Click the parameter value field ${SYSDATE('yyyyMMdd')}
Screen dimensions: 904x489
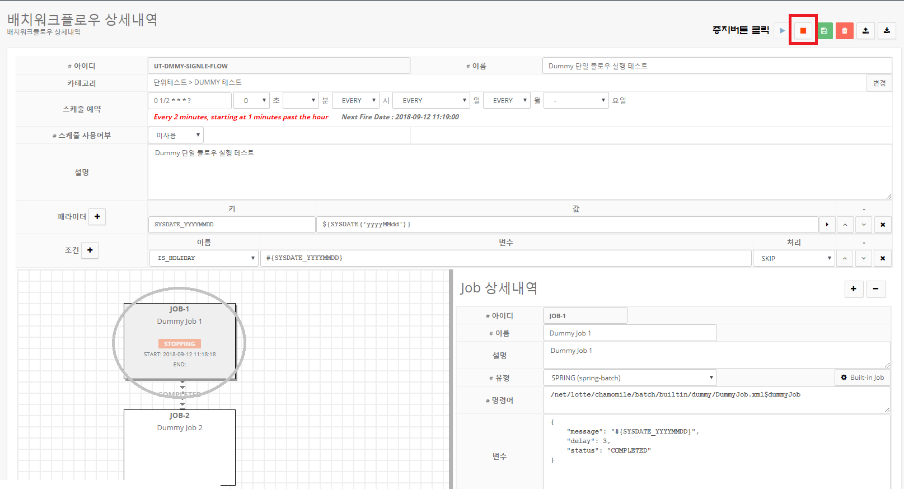[x=567, y=224]
